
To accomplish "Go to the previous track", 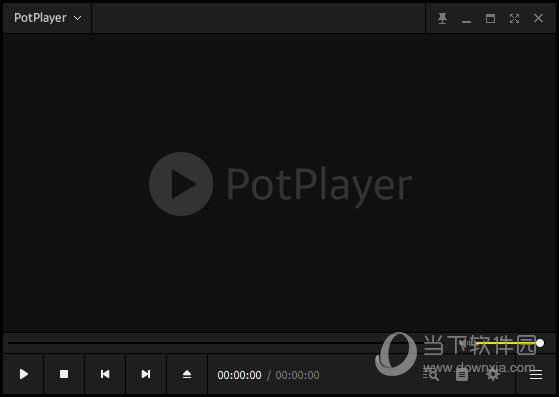I will (x=105, y=374).
